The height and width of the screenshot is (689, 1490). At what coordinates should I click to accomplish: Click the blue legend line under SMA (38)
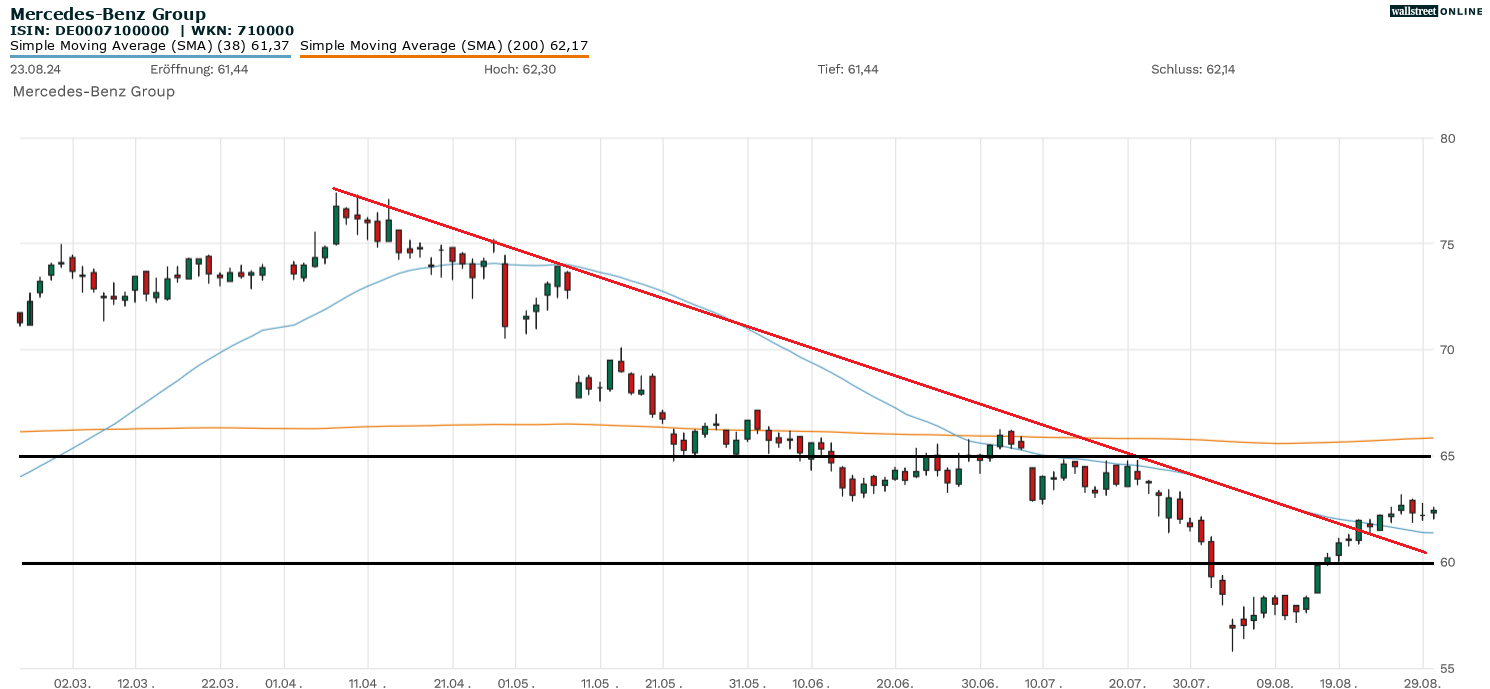click(150, 56)
